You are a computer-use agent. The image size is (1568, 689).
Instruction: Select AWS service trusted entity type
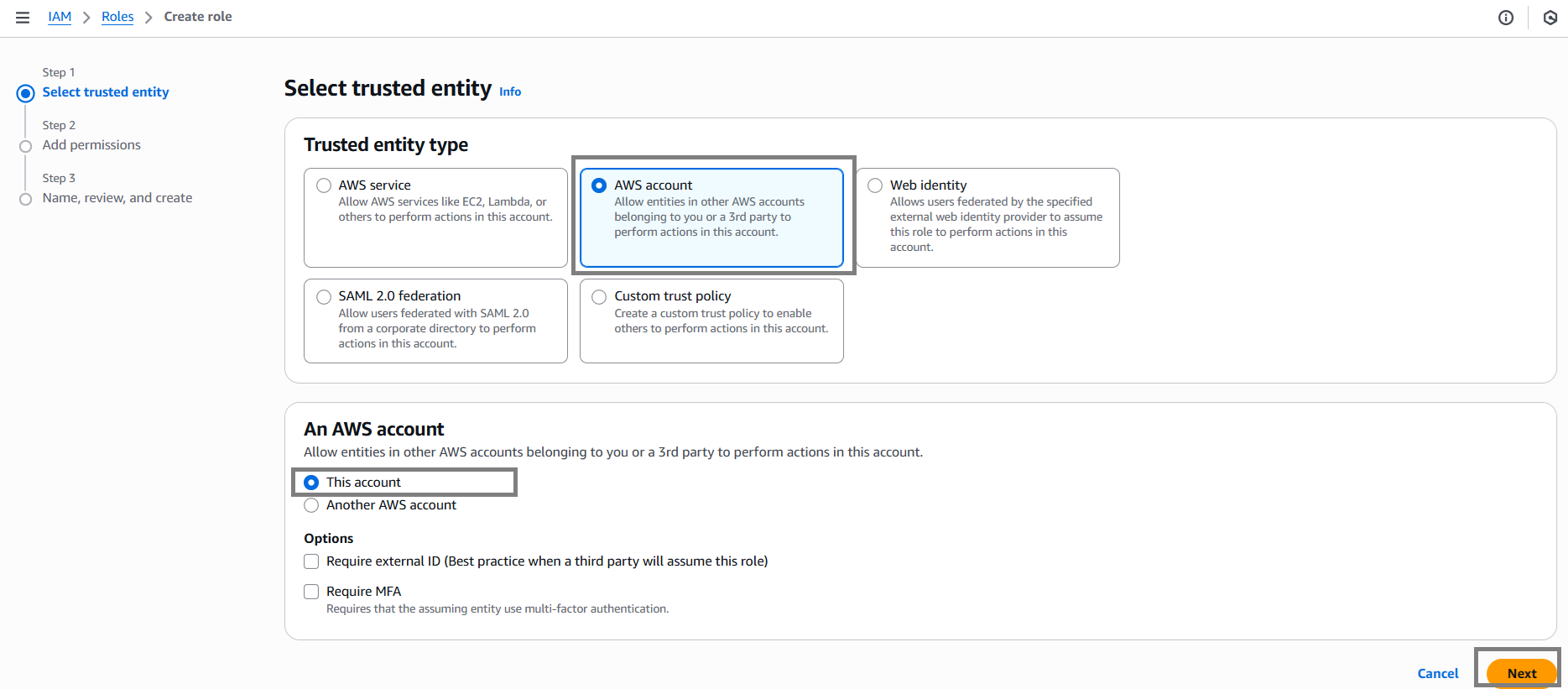(x=324, y=185)
